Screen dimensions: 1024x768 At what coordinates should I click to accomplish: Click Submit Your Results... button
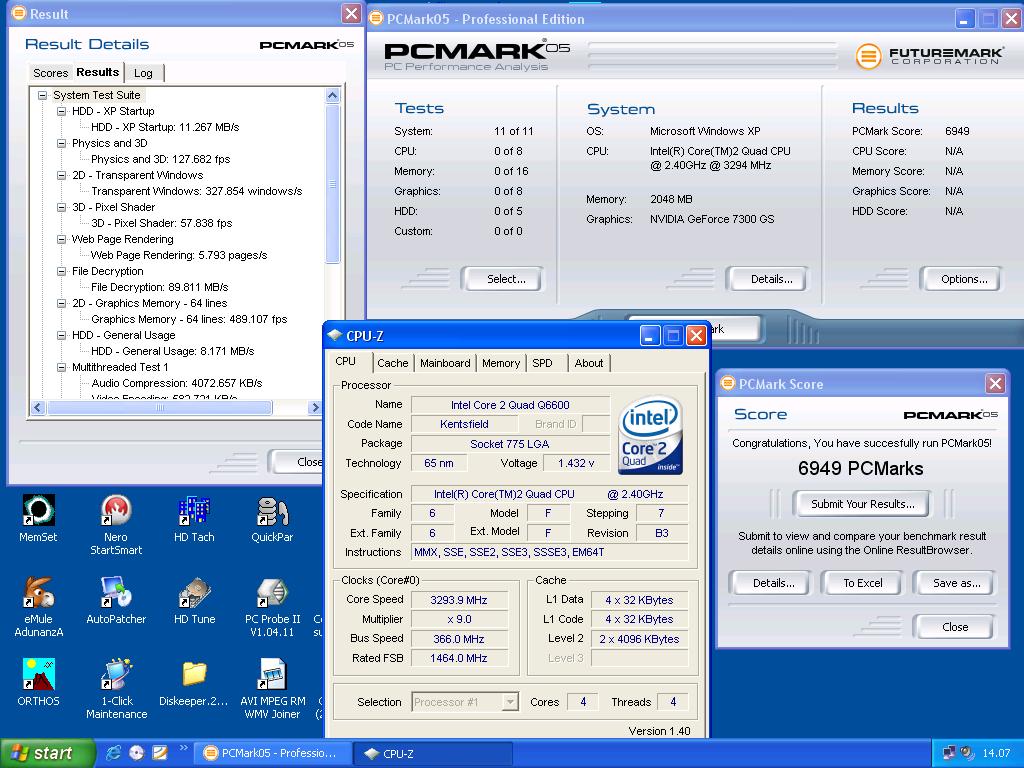(862, 504)
